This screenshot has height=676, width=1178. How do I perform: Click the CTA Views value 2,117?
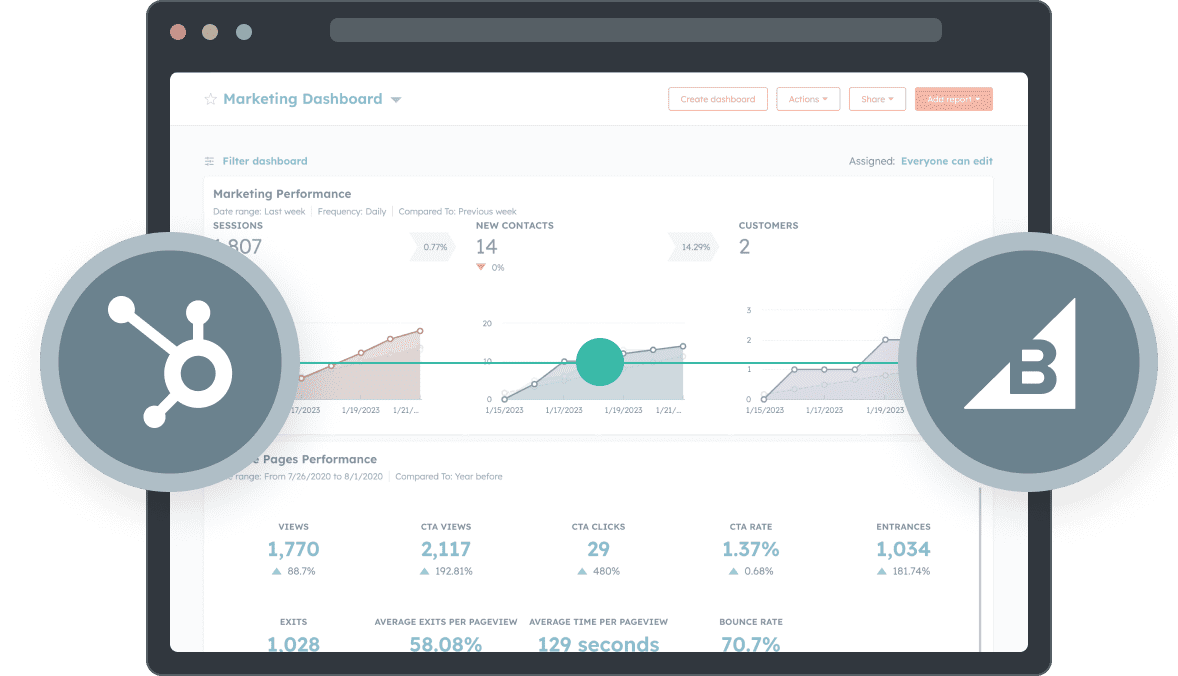[446, 549]
